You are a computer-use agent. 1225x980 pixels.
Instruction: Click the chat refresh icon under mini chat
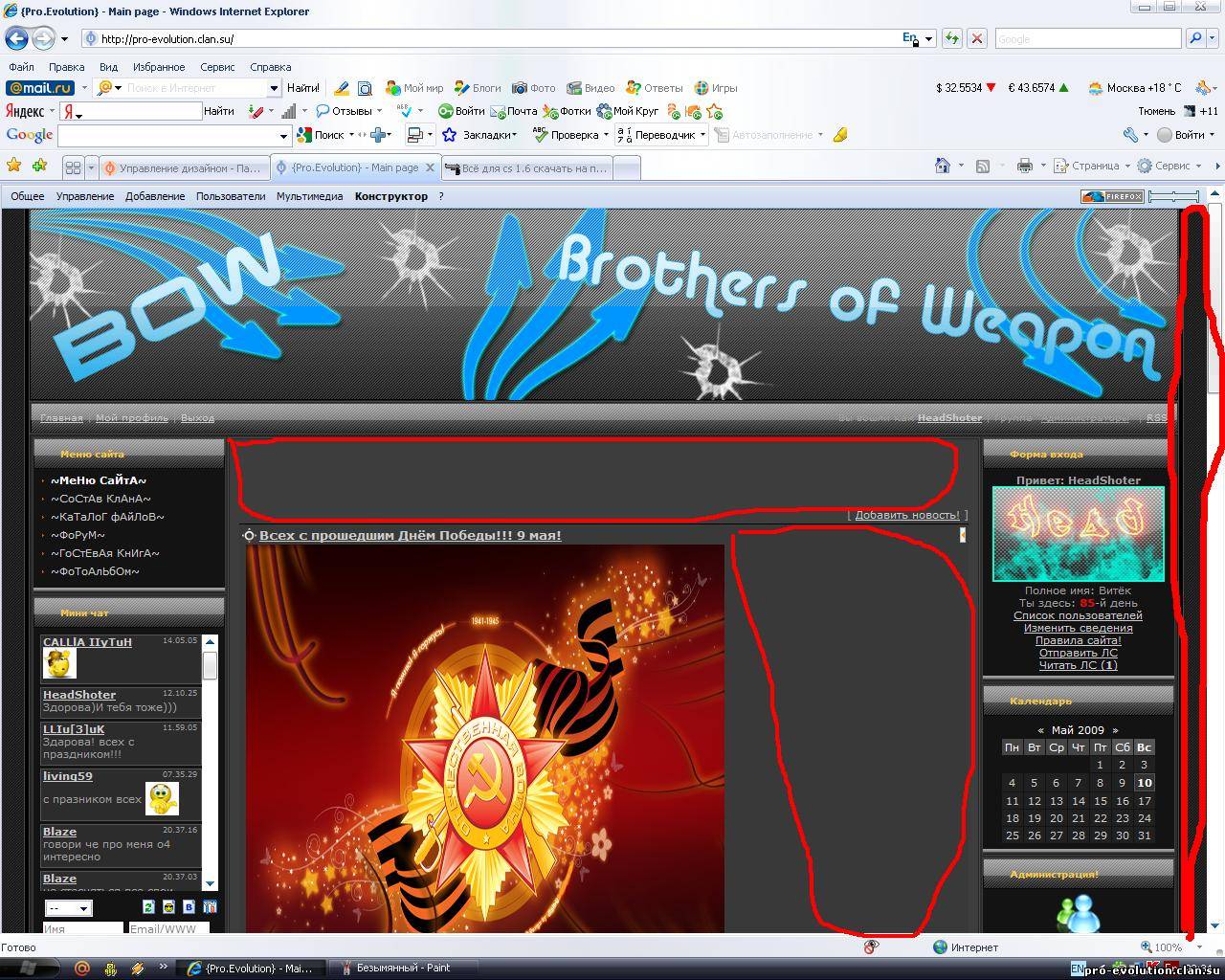tap(148, 906)
